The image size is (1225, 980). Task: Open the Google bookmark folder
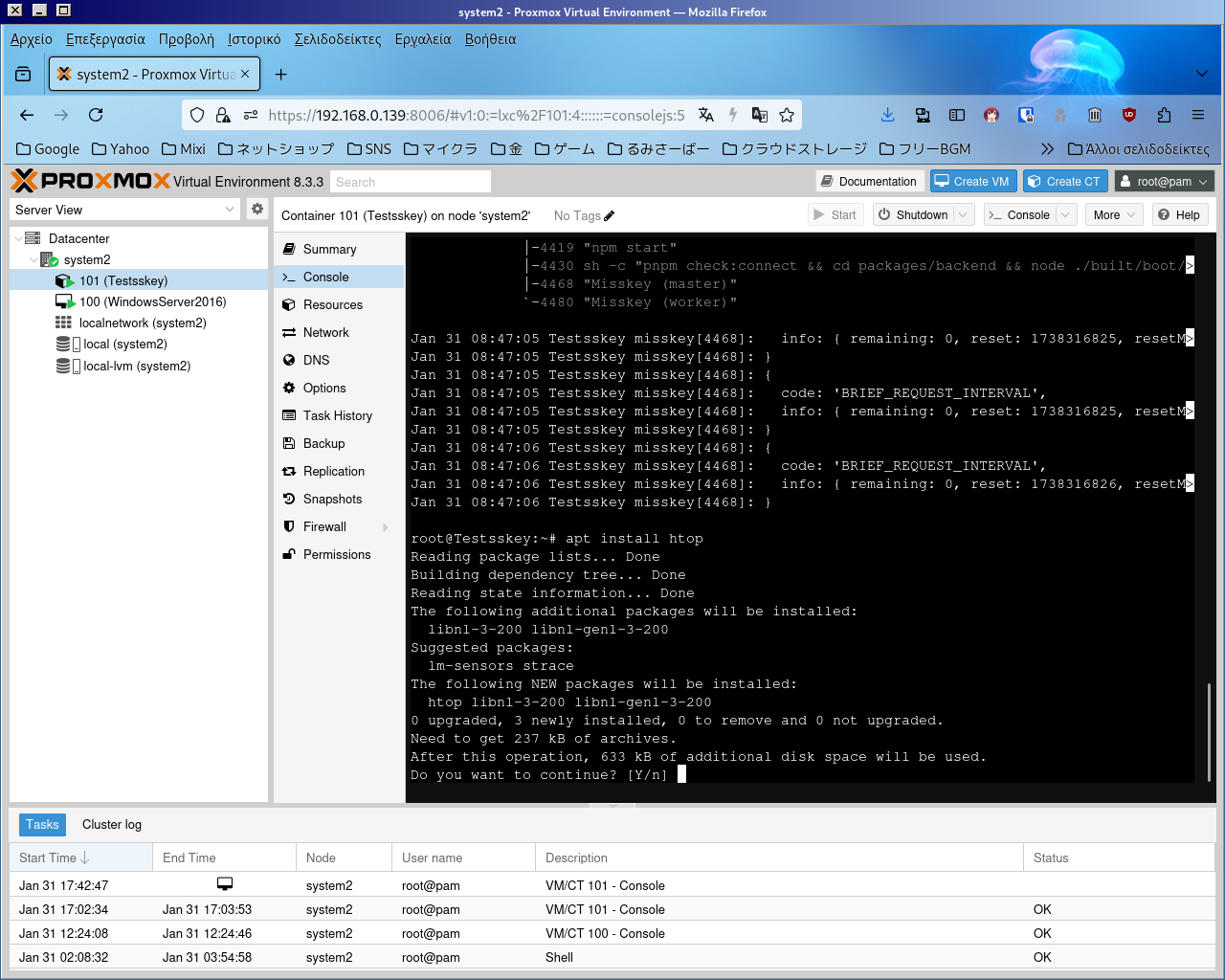coord(49,148)
